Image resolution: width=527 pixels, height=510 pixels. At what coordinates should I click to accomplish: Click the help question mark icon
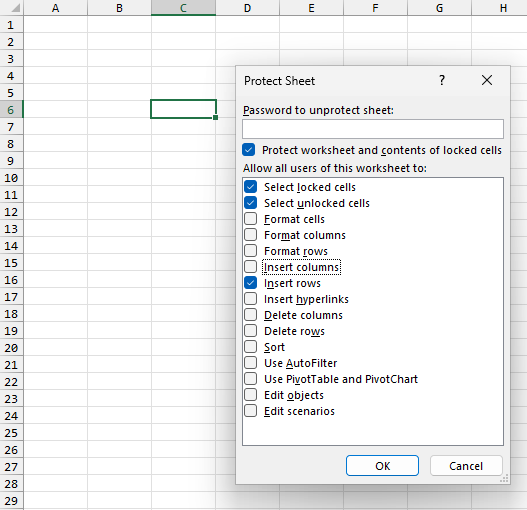pyautogui.click(x=442, y=80)
